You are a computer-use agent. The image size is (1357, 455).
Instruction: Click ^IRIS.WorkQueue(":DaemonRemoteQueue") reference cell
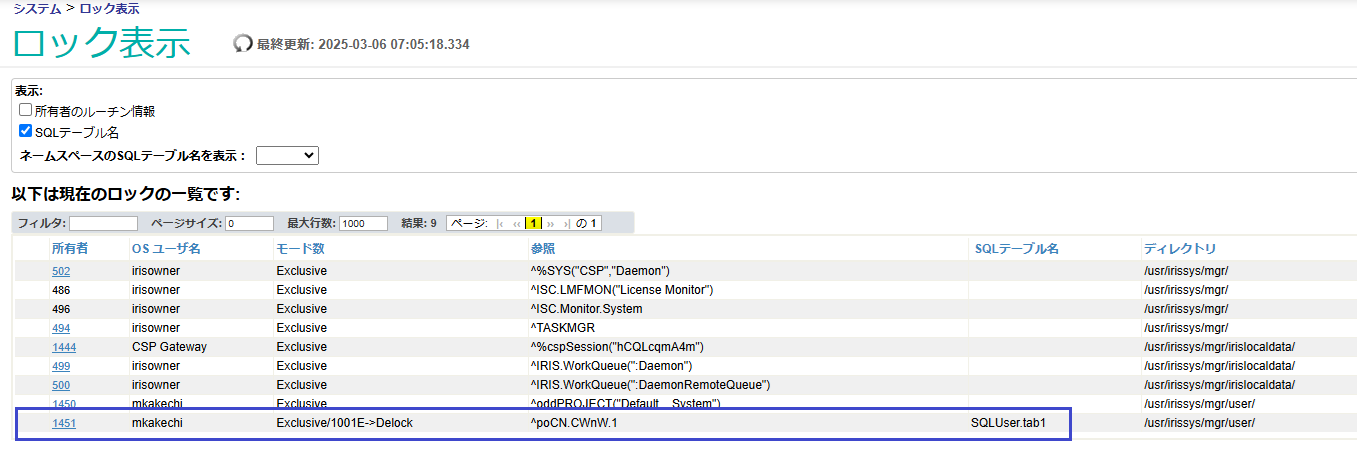click(650, 385)
